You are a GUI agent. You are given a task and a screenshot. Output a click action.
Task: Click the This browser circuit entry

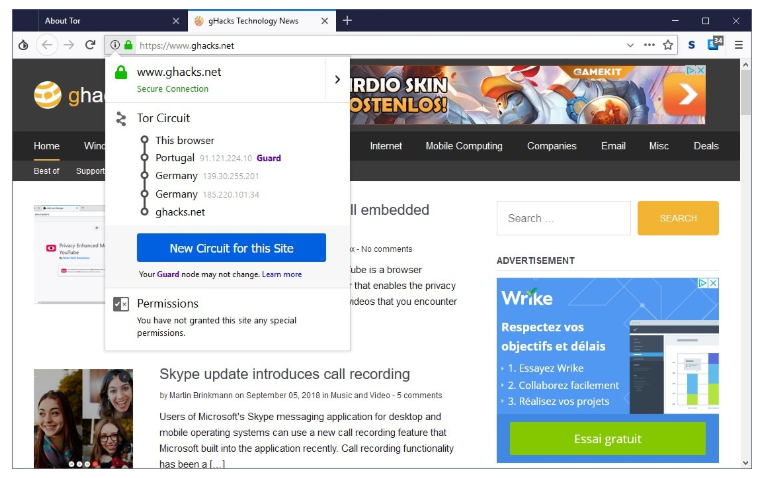184,141
